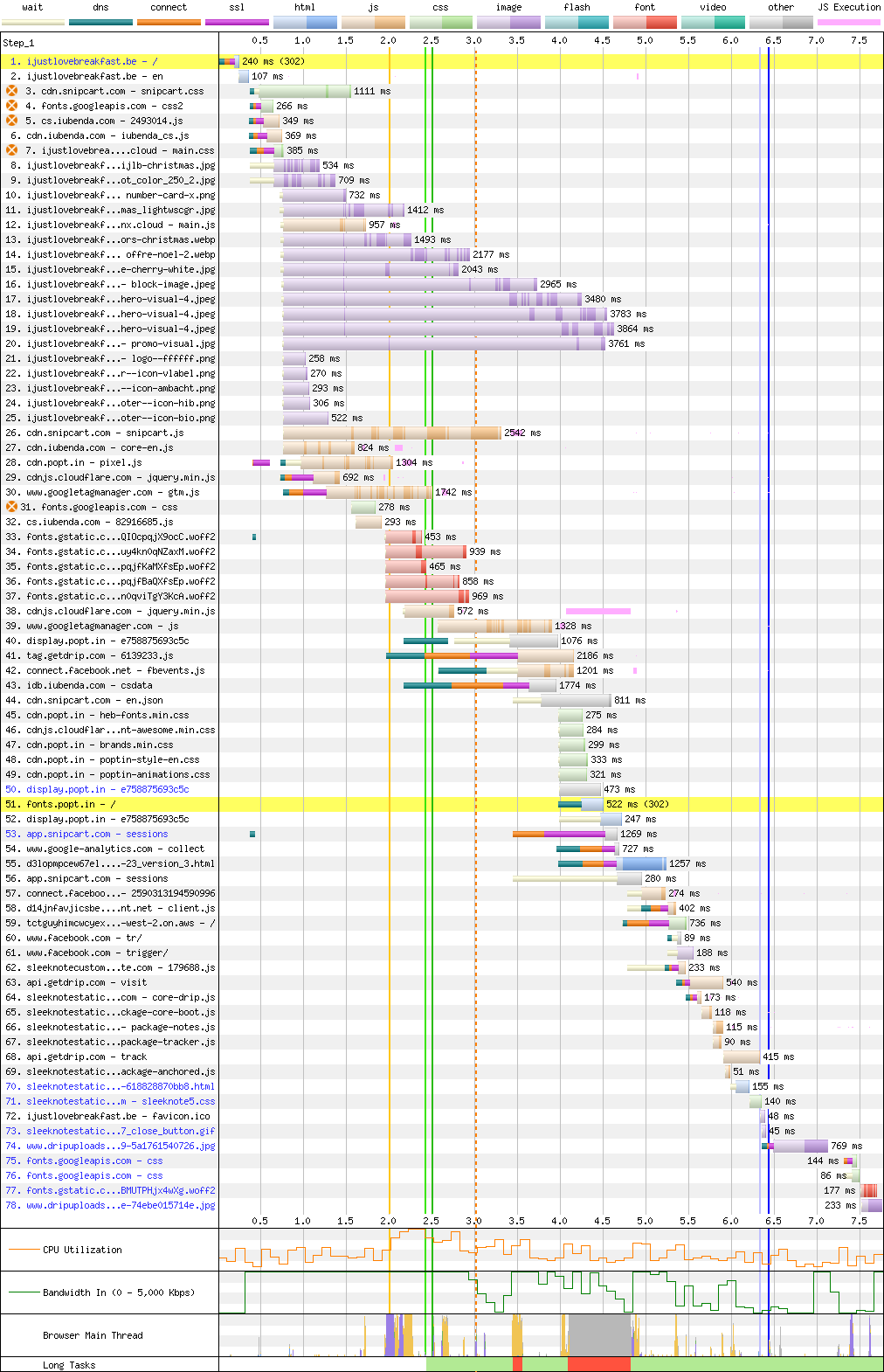Click the wait legend color swatch
This screenshot has width=884, height=1372.
(x=32, y=22)
